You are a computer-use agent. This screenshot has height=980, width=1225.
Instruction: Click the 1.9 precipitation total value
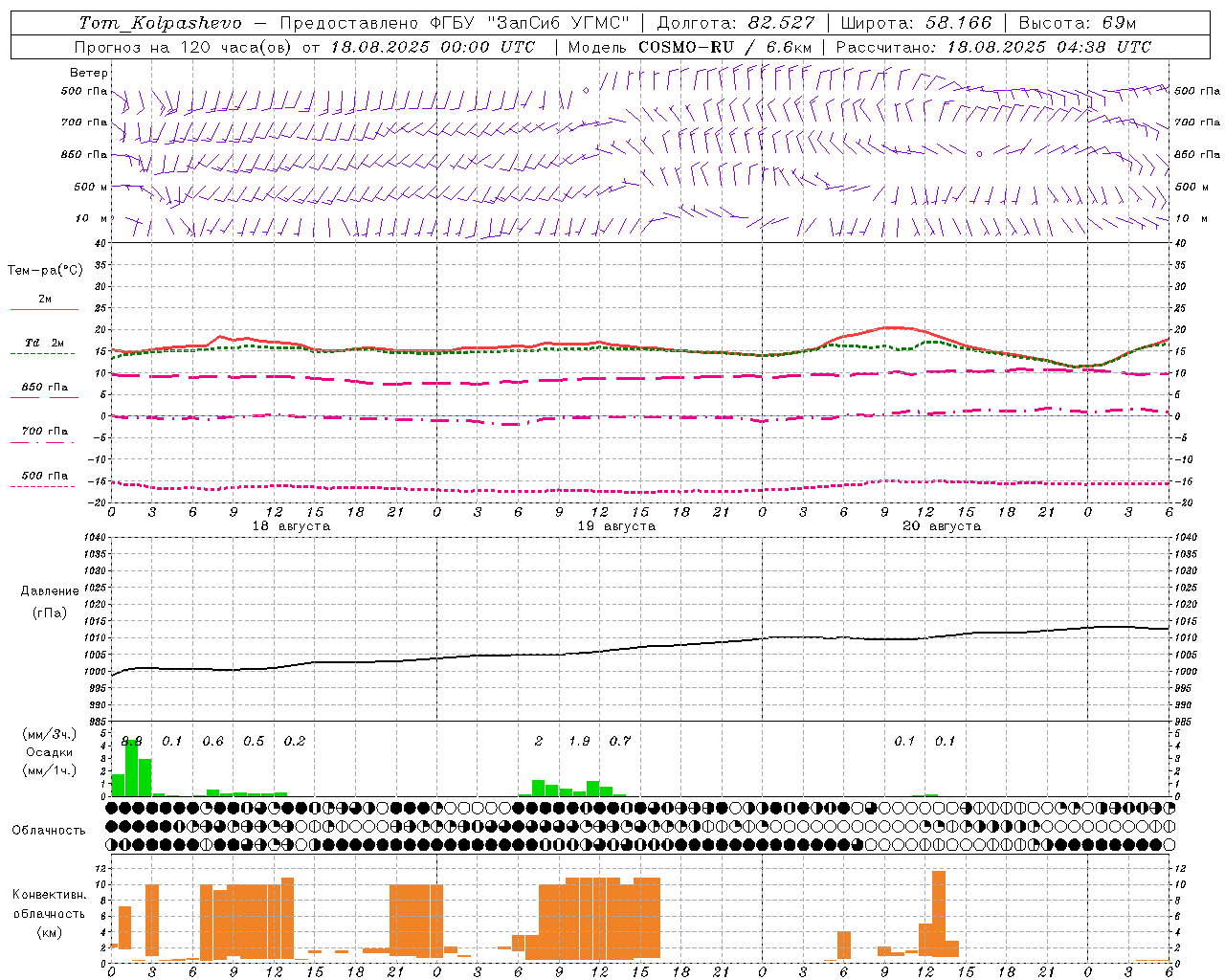point(579,742)
